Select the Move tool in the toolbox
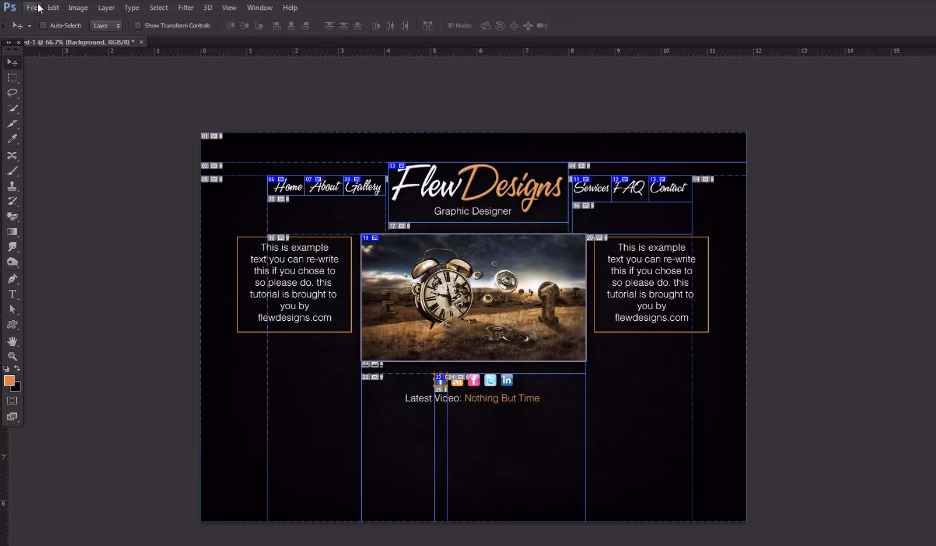The height and width of the screenshot is (546, 936). (x=12, y=62)
